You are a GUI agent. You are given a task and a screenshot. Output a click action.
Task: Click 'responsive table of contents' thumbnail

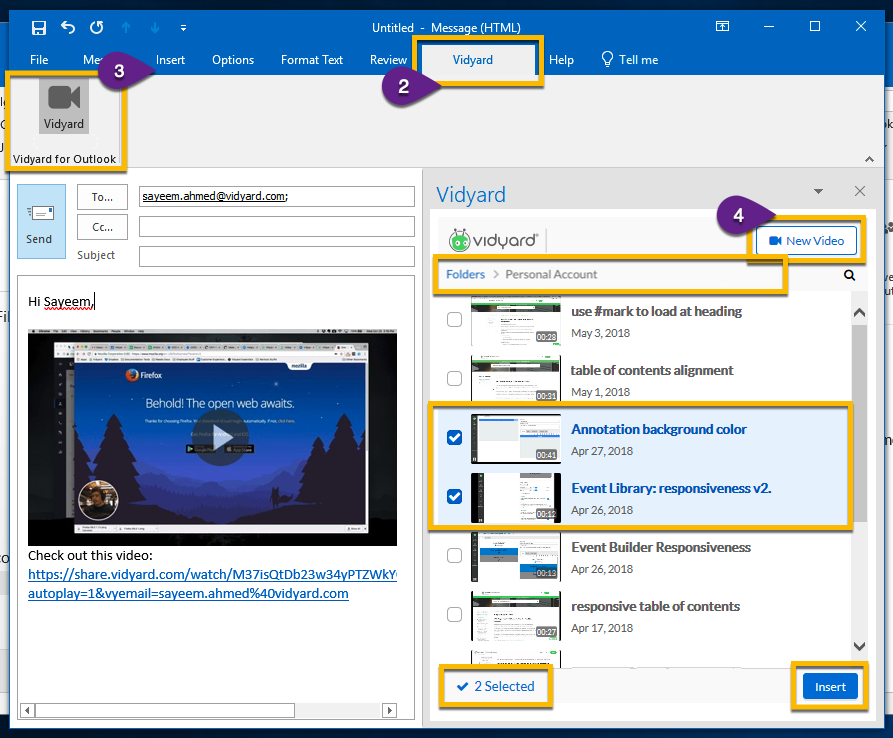(x=516, y=616)
